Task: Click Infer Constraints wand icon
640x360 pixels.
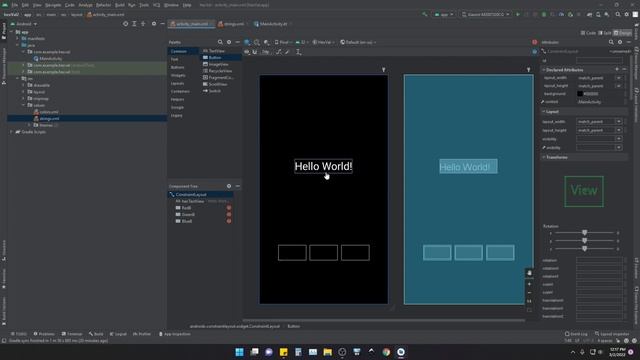Action: [287, 52]
